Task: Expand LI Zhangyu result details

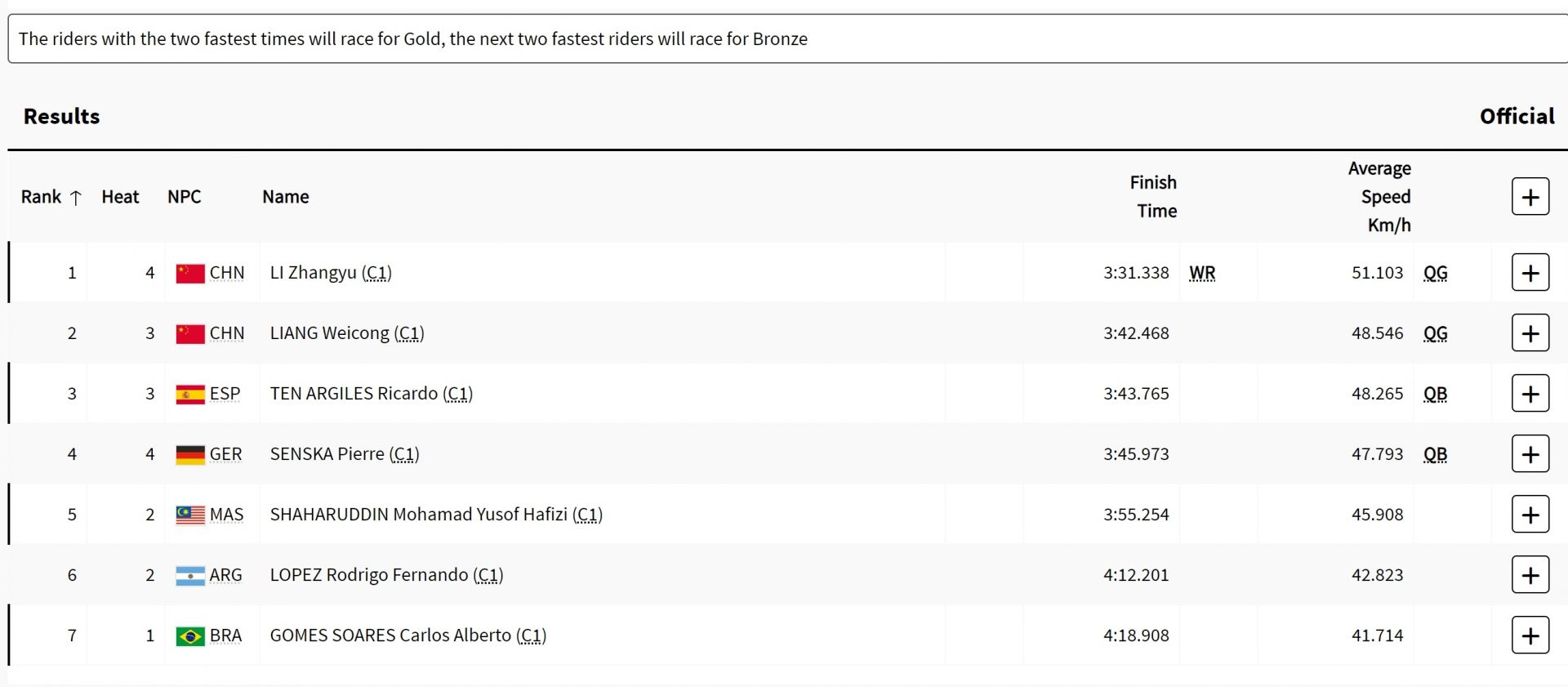Action: pos(1530,273)
